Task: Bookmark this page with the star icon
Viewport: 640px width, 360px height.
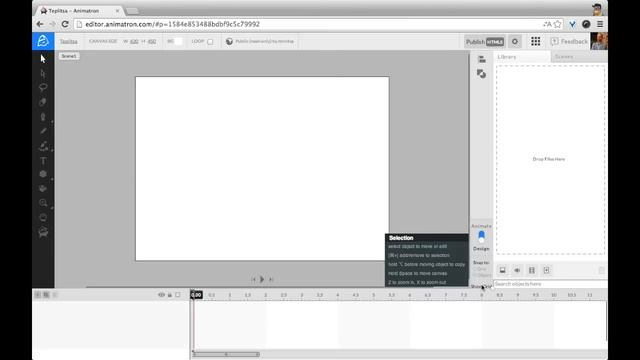Action: [558, 24]
